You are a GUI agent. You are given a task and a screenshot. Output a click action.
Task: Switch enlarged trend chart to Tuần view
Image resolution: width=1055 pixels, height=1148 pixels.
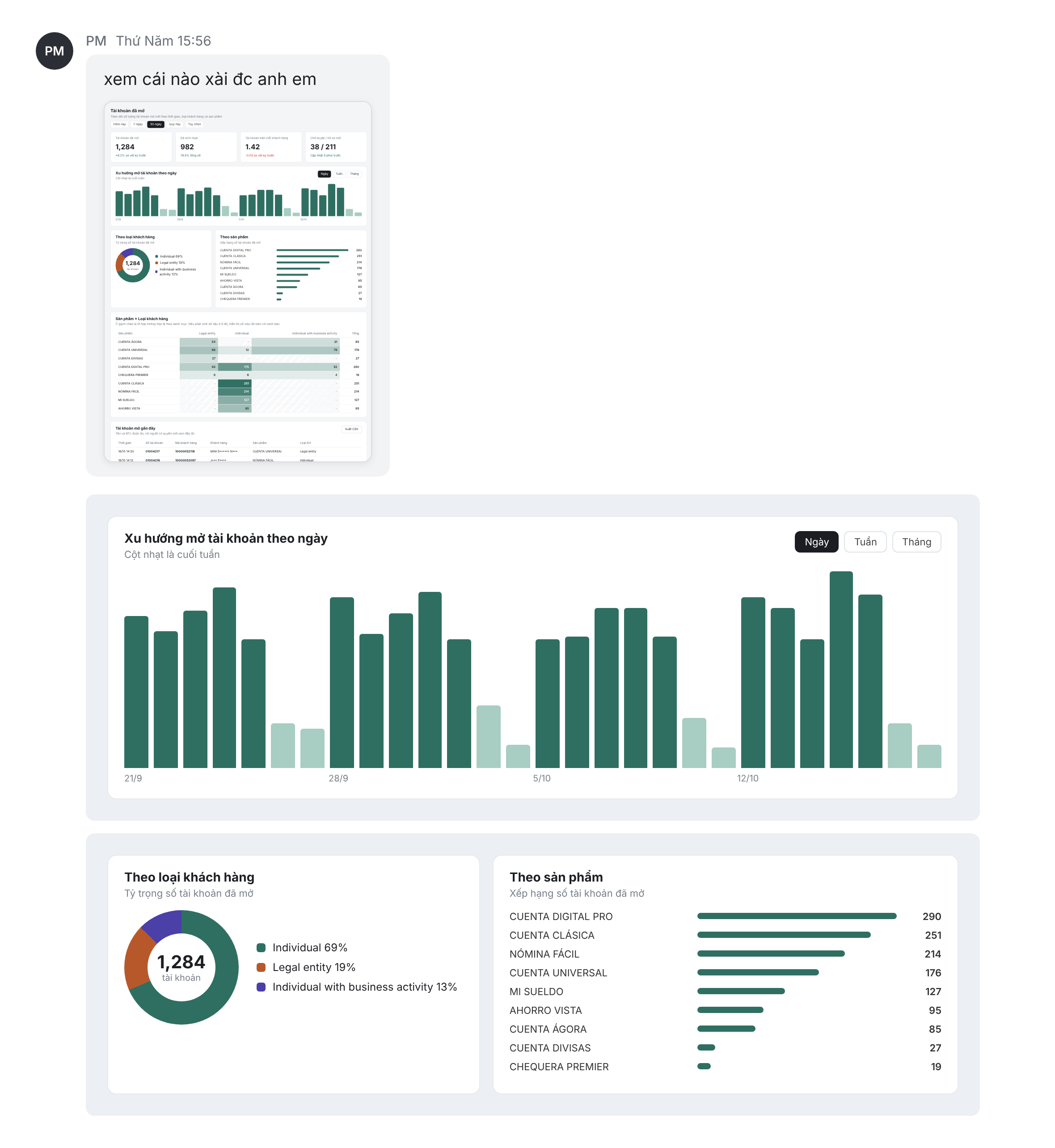(865, 542)
